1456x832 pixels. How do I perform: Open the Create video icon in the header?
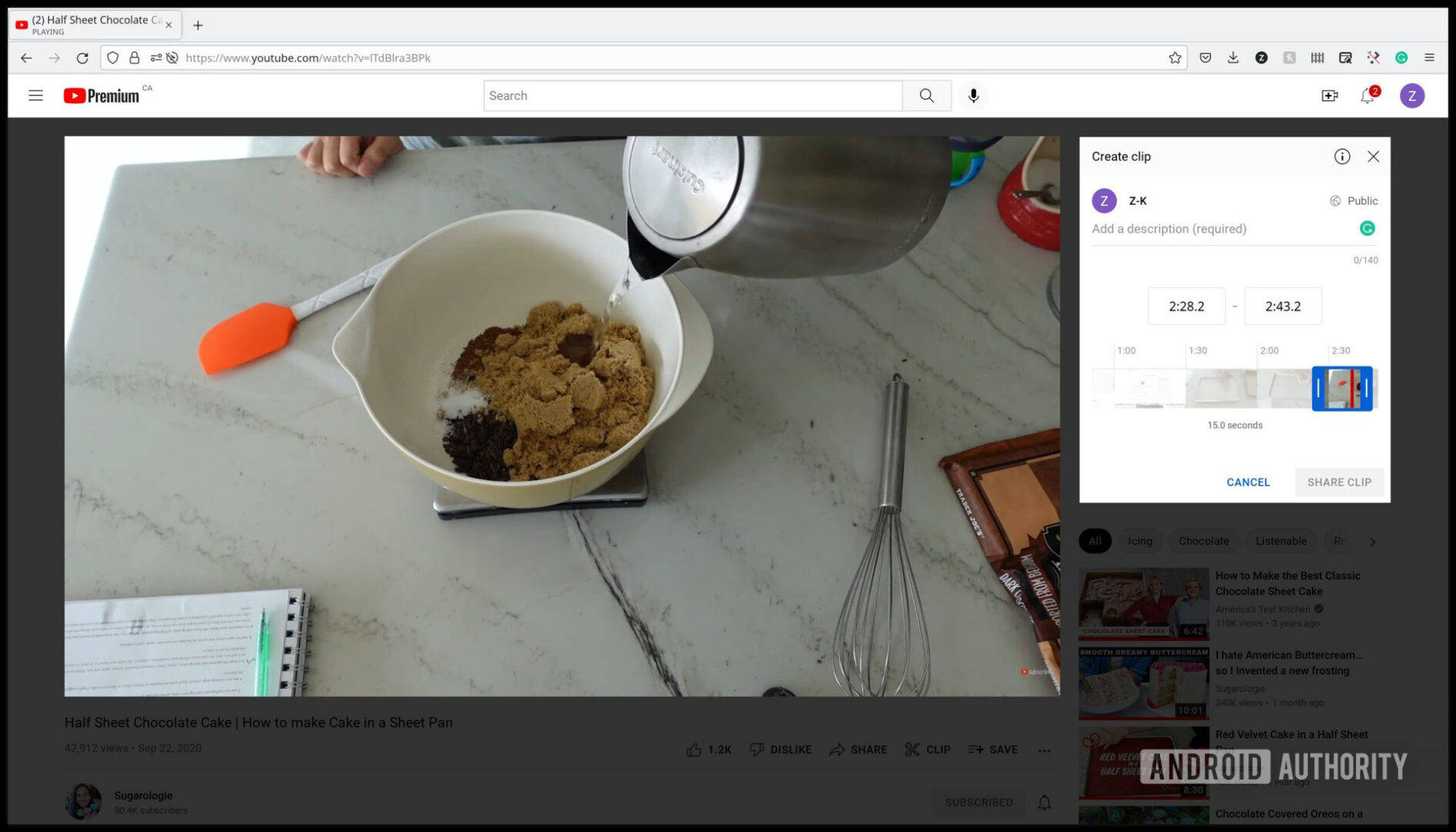1330,95
